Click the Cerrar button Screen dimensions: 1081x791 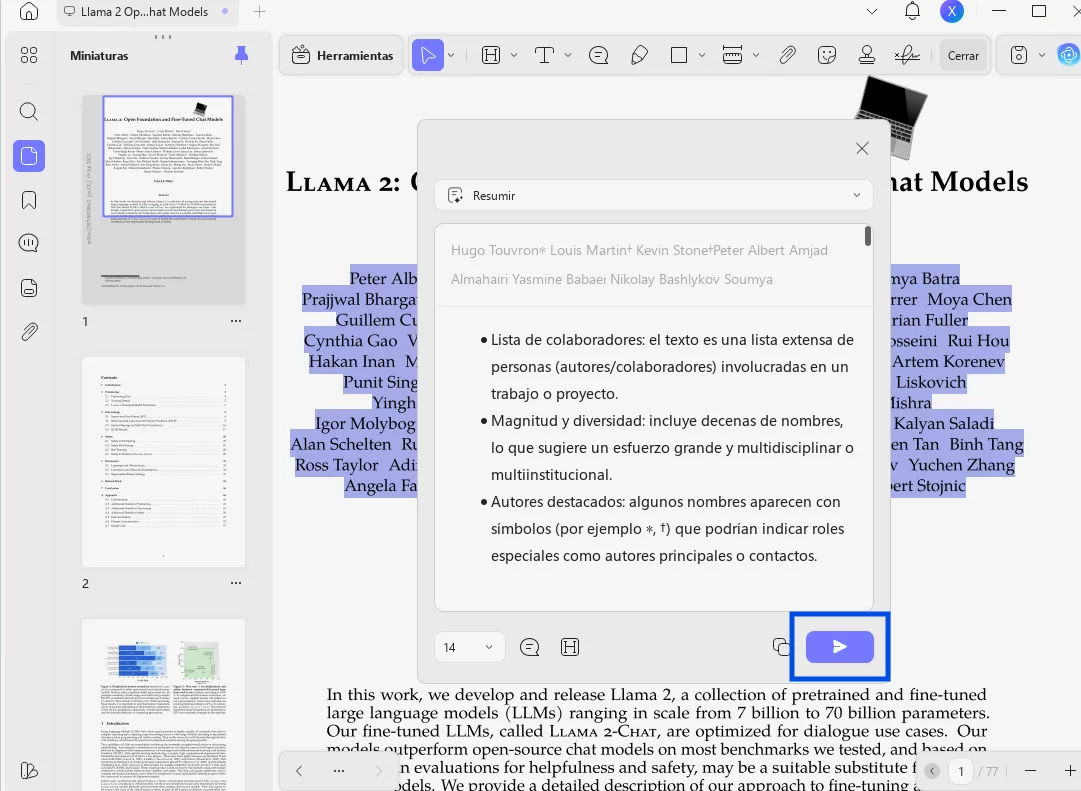pos(963,56)
